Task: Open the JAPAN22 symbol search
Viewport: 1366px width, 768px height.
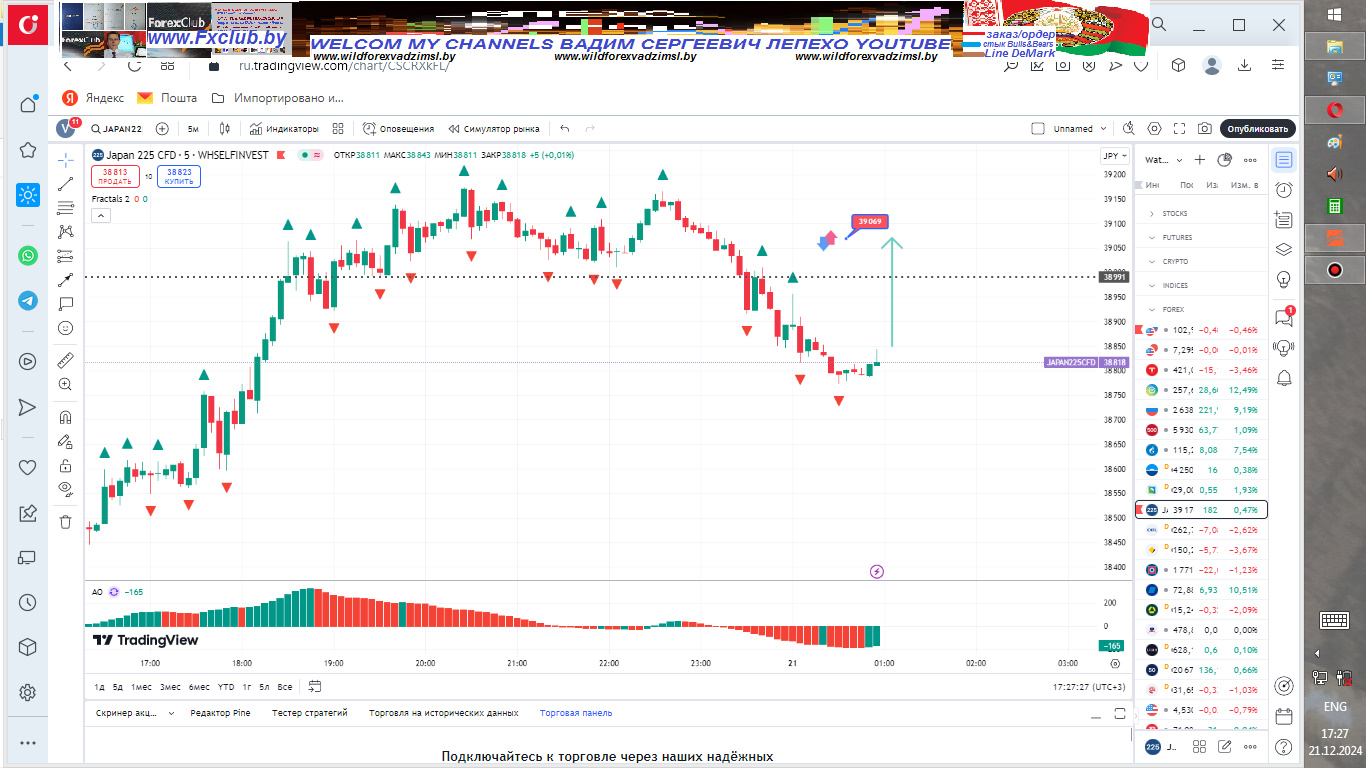Action: pyautogui.click(x=116, y=129)
